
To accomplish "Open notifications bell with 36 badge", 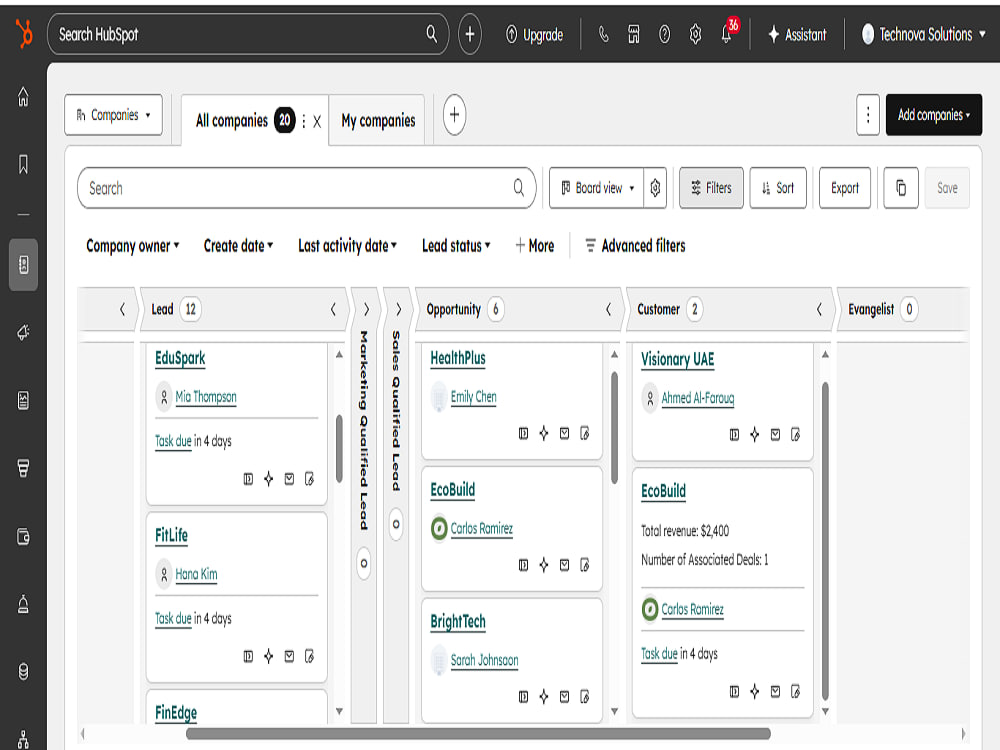I will (x=728, y=32).
